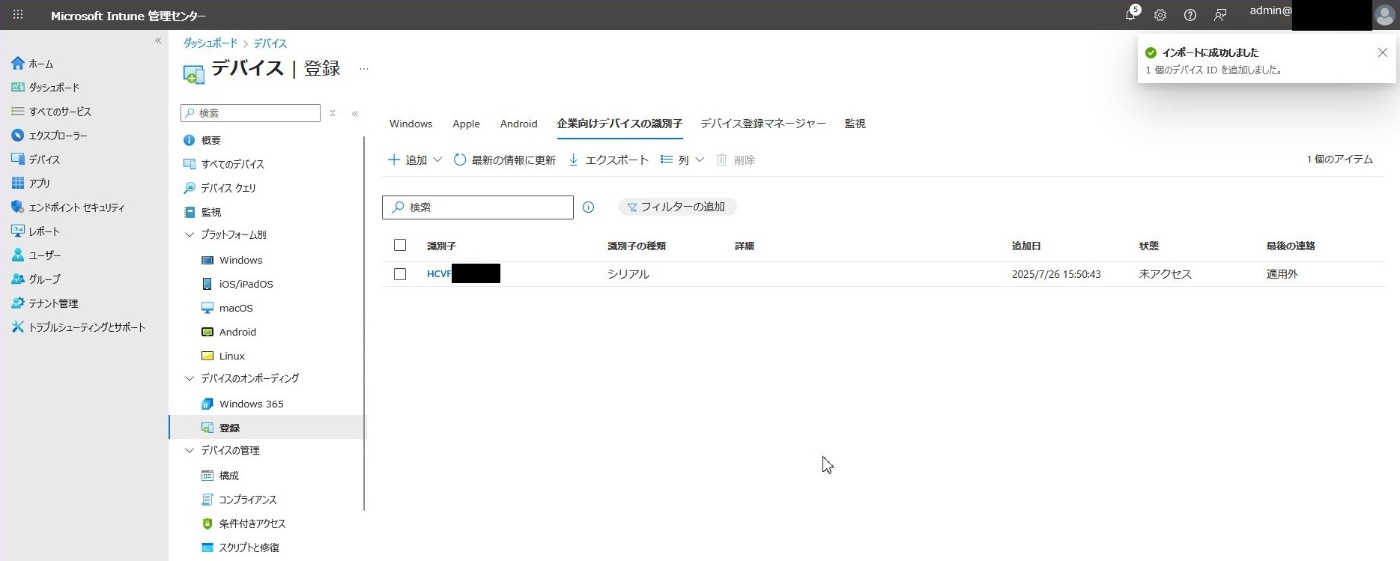This screenshot has height=561, width=1400.
Task: Collapse the left navigation with double-chevron
Action: coord(157,40)
